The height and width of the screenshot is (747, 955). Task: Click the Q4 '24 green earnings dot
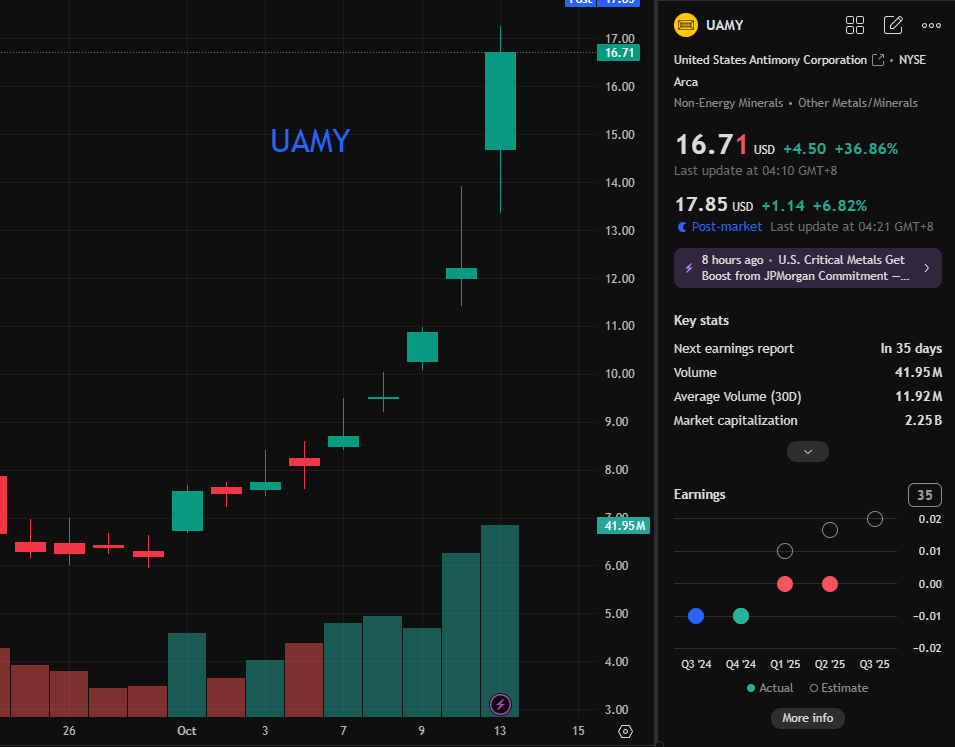tap(741, 616)
